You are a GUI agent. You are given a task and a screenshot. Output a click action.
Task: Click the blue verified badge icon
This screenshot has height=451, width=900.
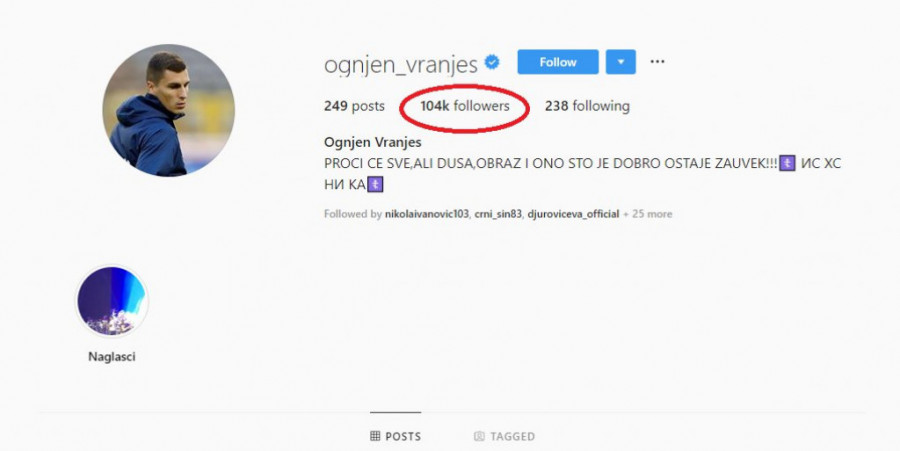(492, 62)
